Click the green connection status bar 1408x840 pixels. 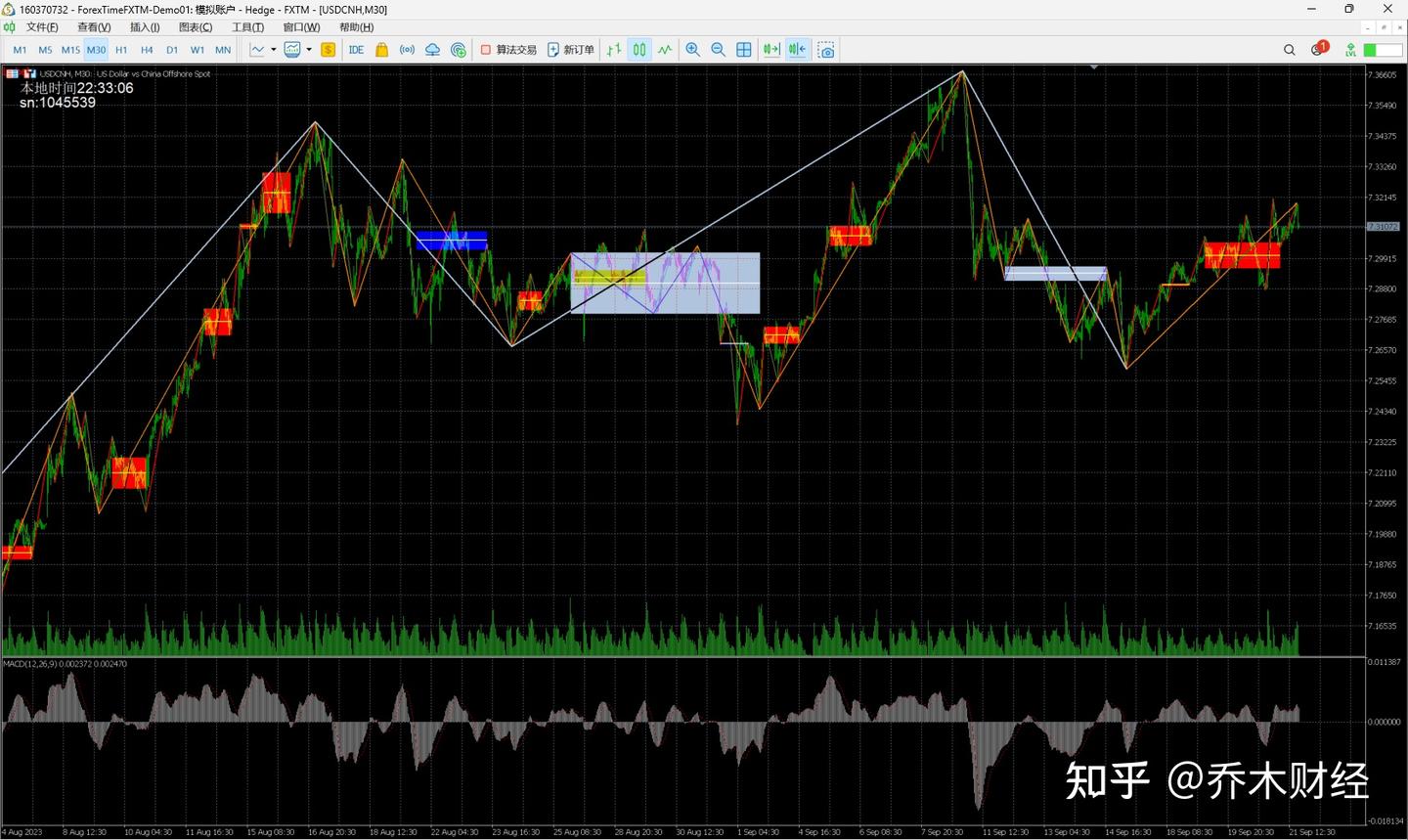coord(1383,50)
